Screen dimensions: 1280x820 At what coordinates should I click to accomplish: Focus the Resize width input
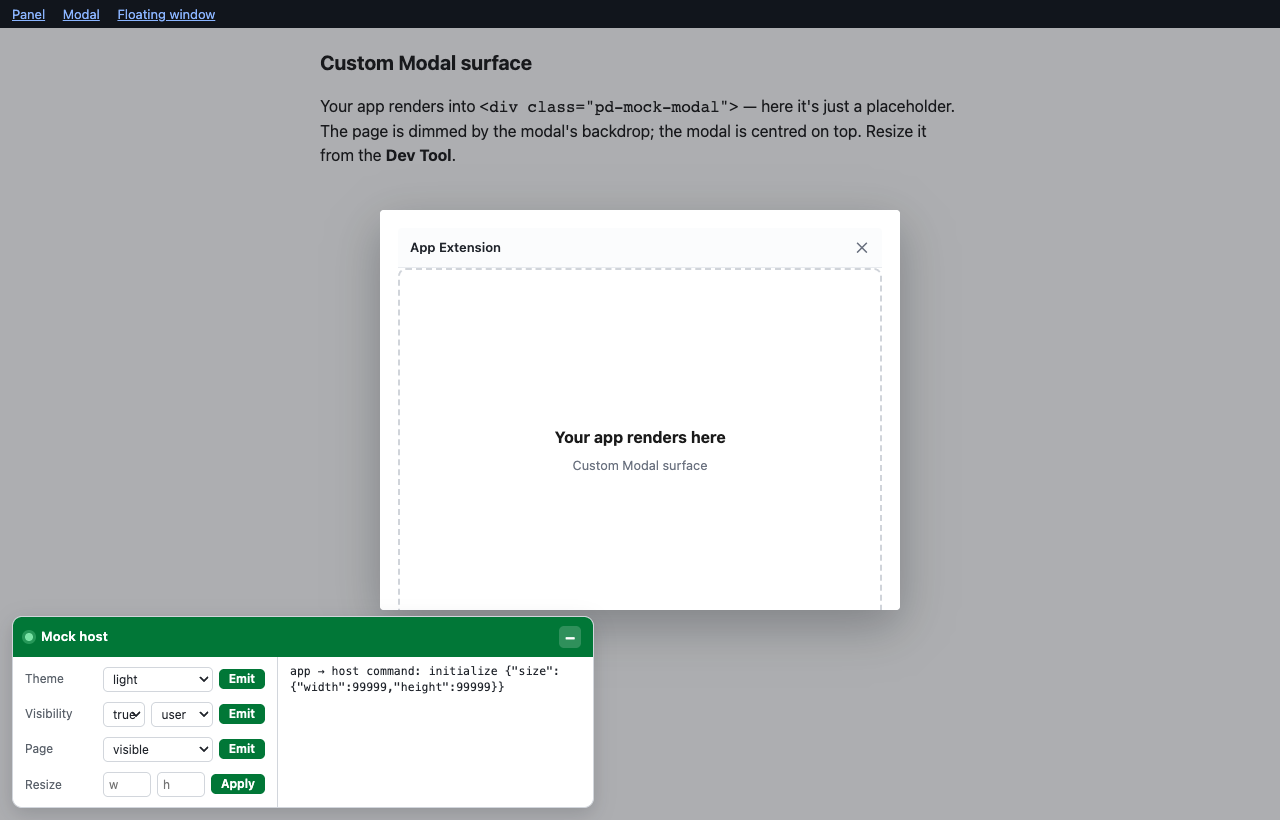(x=127, y=784)
